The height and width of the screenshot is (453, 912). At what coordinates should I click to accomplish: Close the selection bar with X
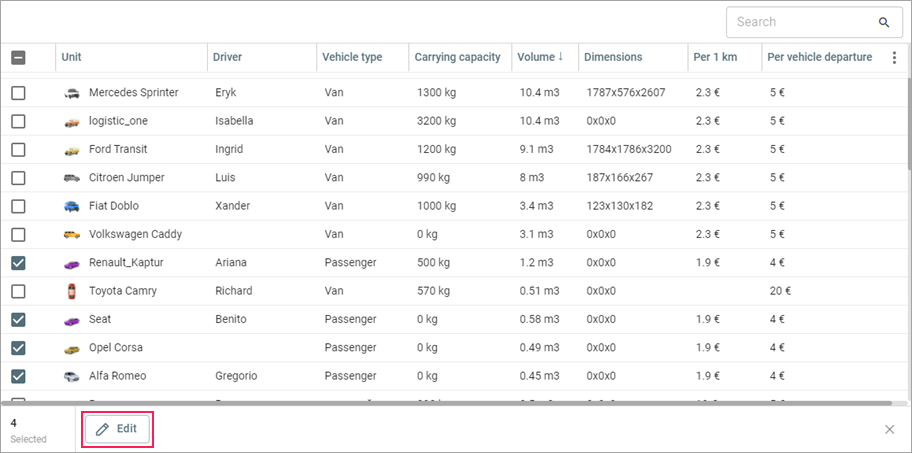point(890,429)
